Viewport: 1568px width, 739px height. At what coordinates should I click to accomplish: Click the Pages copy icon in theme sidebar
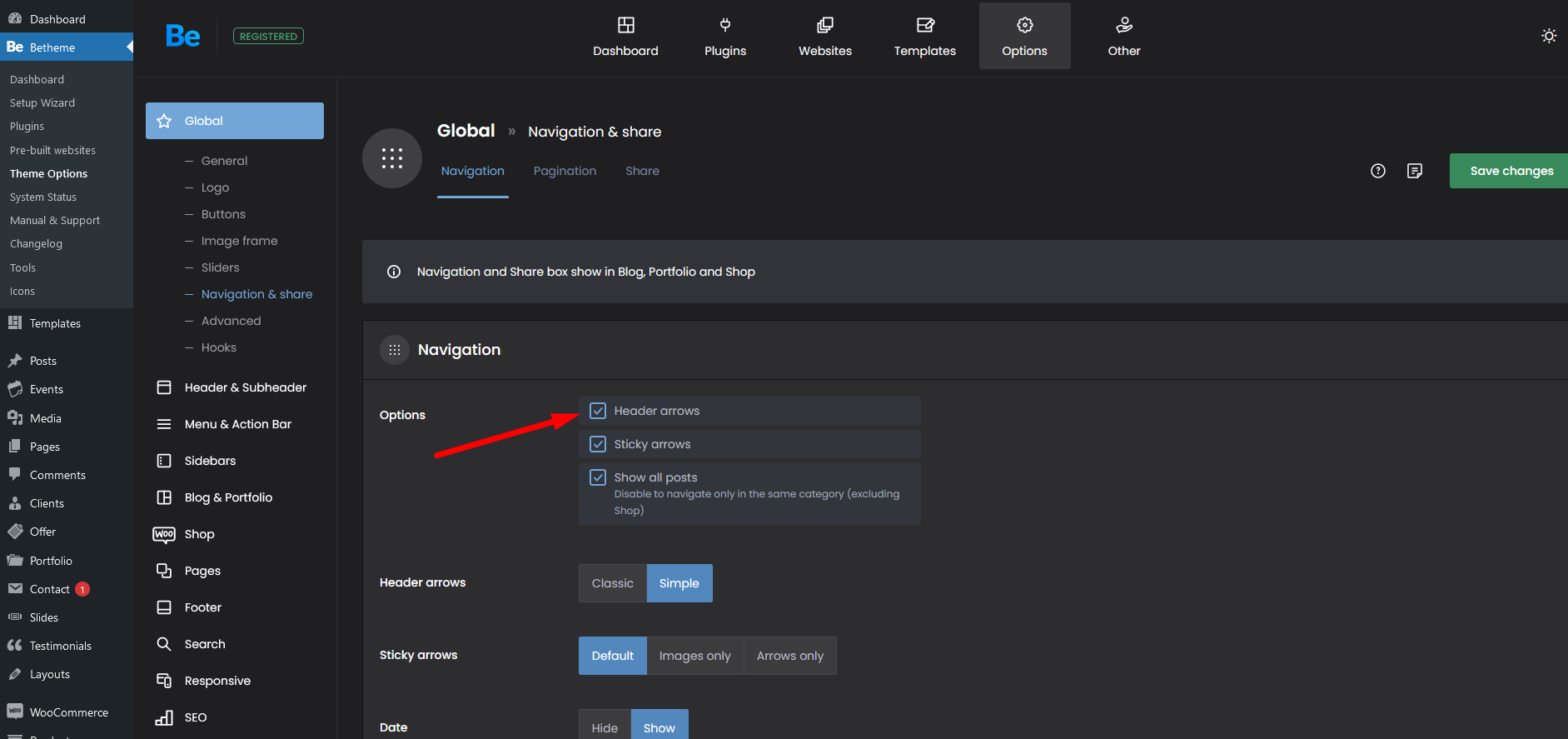click(x=164, y=571)
